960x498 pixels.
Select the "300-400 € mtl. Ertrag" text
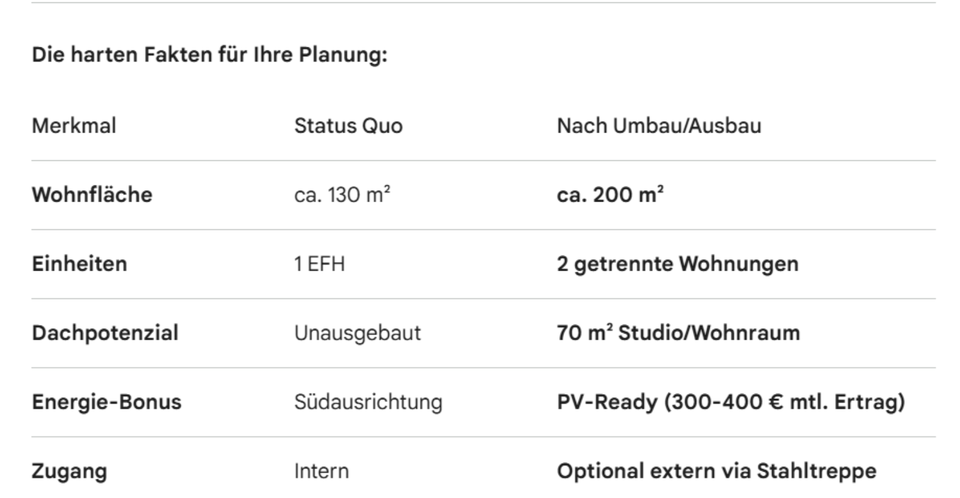coord(782,402)
